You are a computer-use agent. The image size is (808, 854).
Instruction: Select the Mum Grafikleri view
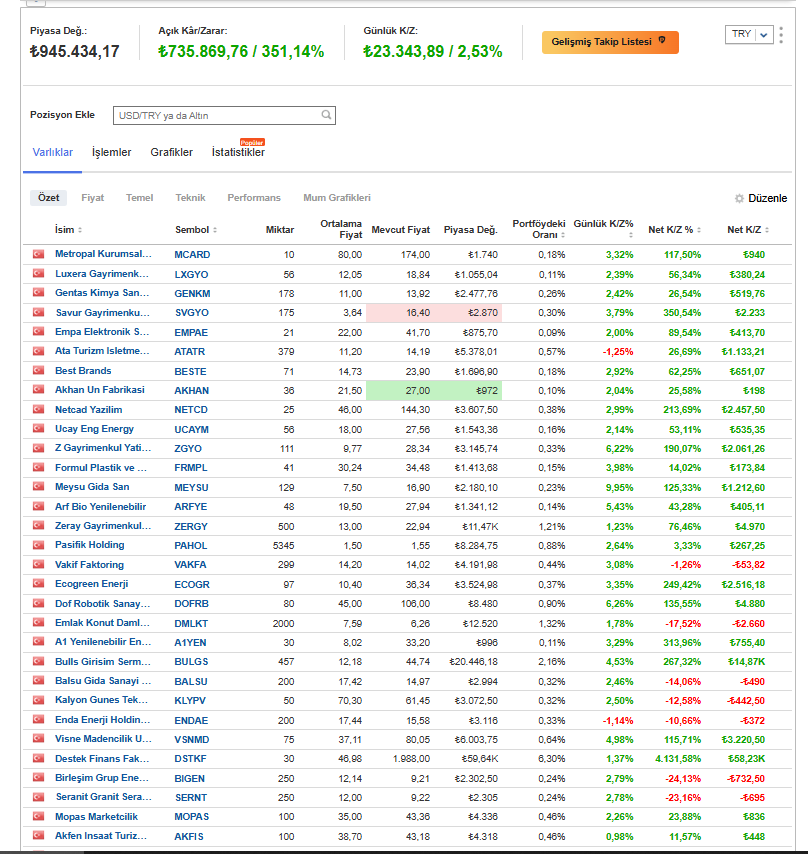pyautogui.click(x=336, y=198)
